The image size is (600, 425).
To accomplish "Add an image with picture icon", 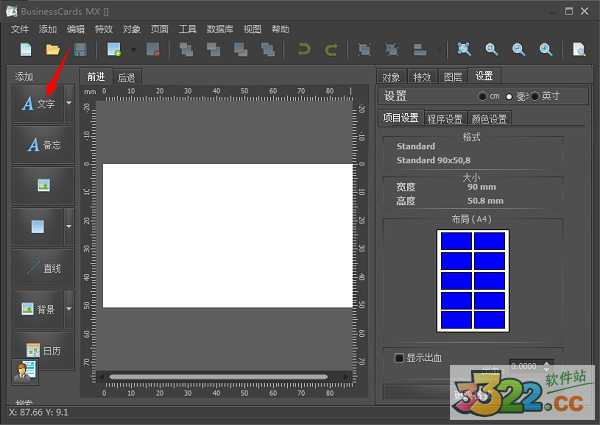I will (44, 186).
